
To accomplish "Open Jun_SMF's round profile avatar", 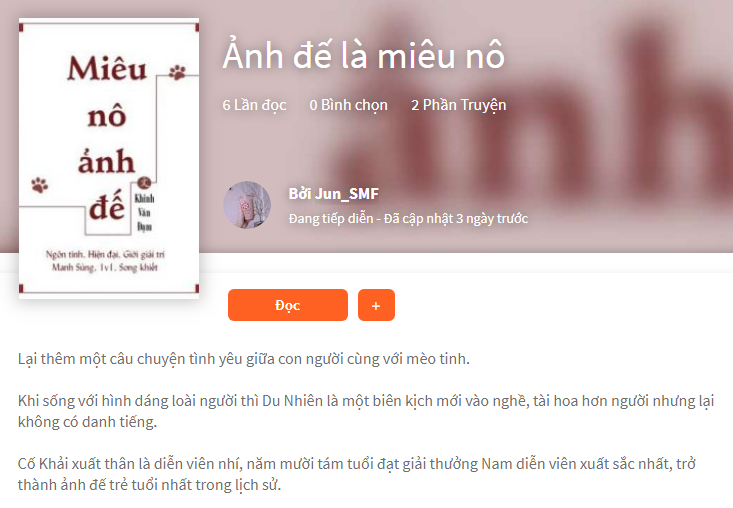I will coord(247,205).
